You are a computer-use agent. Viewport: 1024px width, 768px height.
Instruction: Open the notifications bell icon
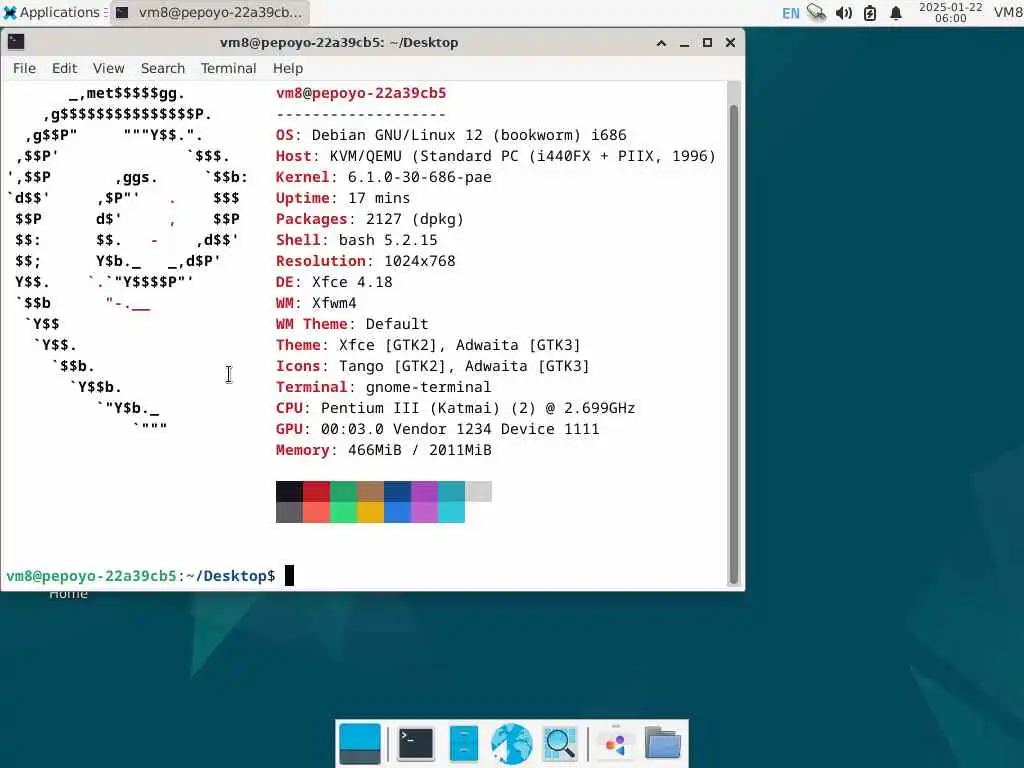pos(896,13)
